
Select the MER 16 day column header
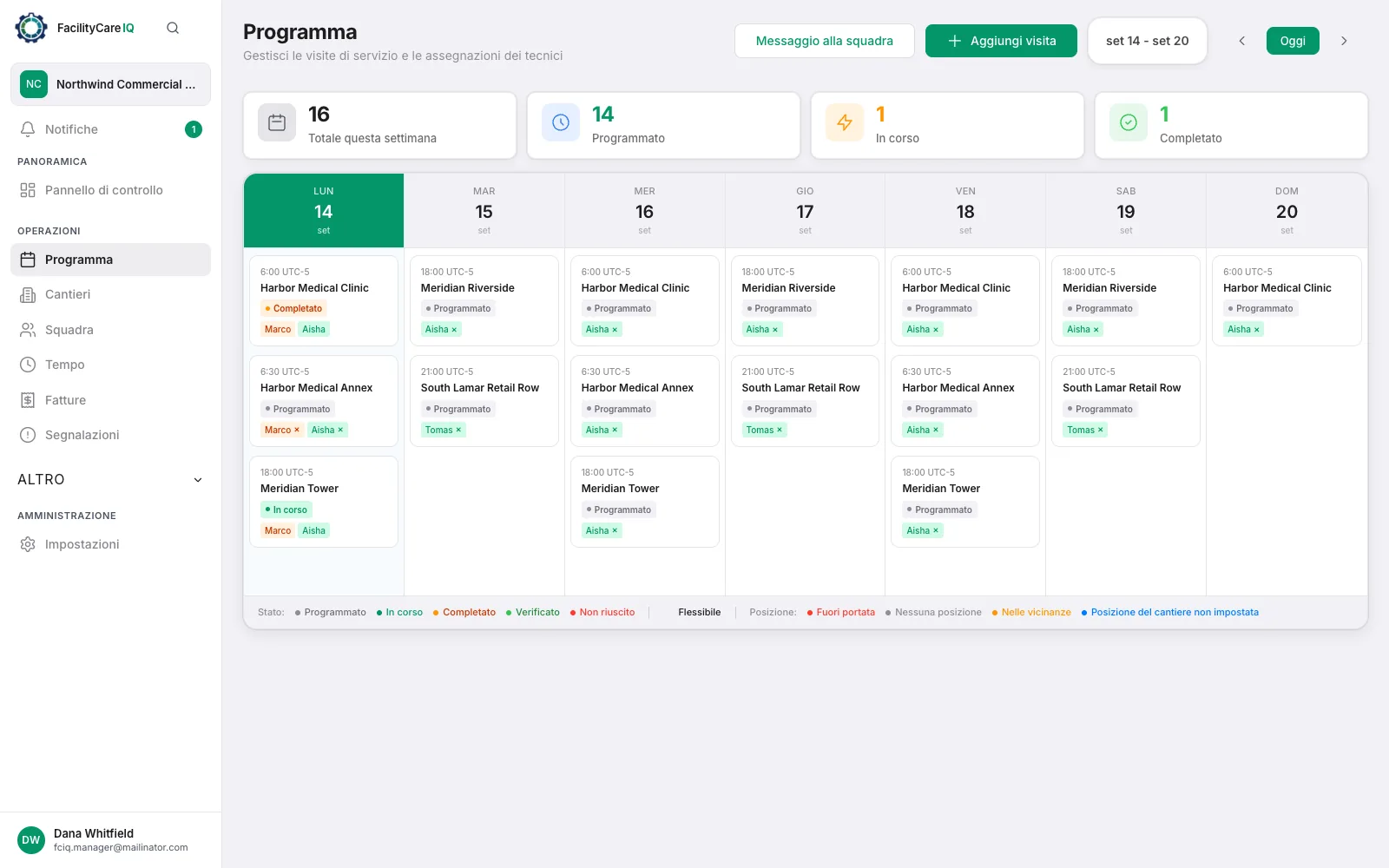tap(644, 211)
